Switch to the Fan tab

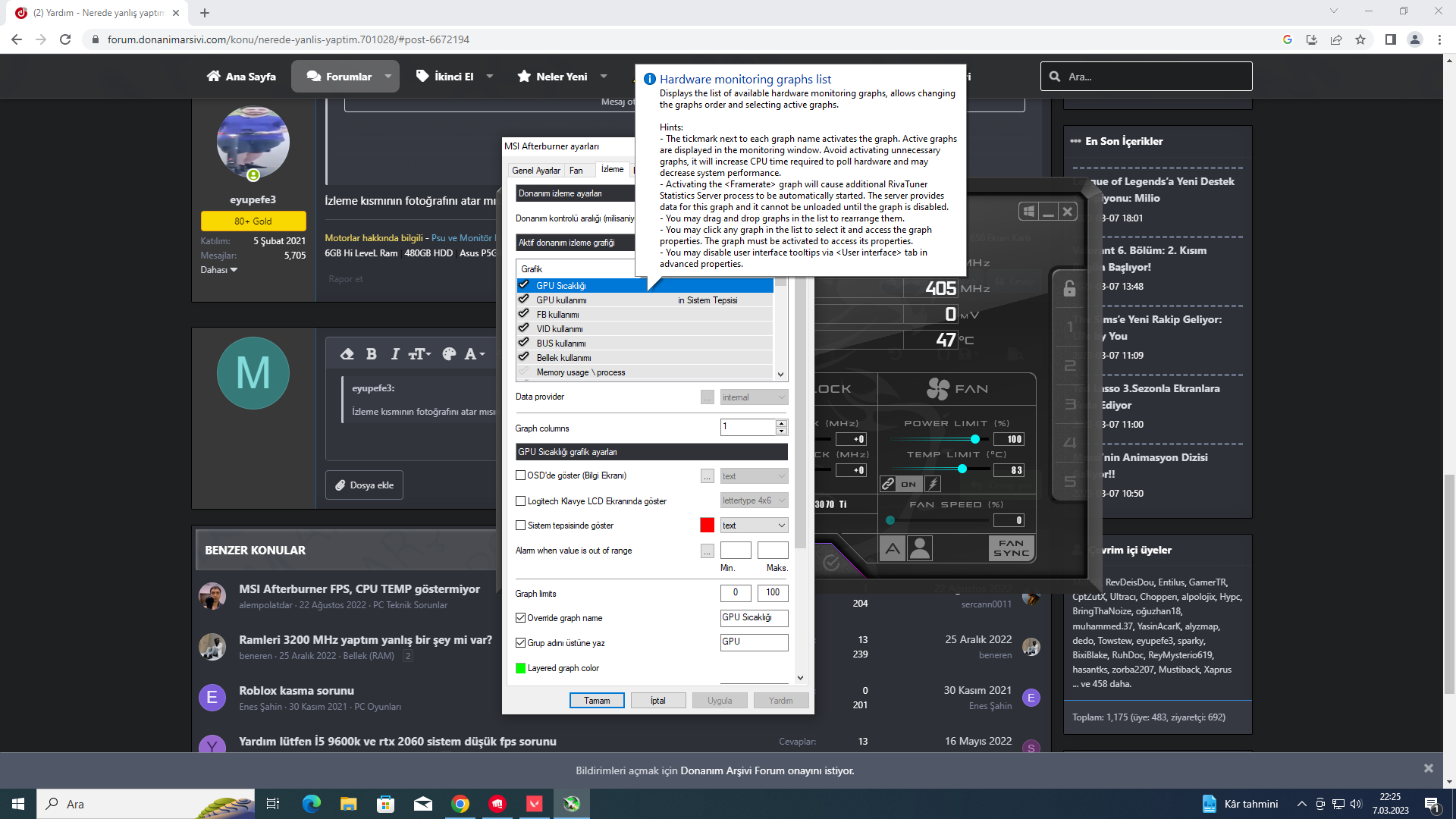576,171
